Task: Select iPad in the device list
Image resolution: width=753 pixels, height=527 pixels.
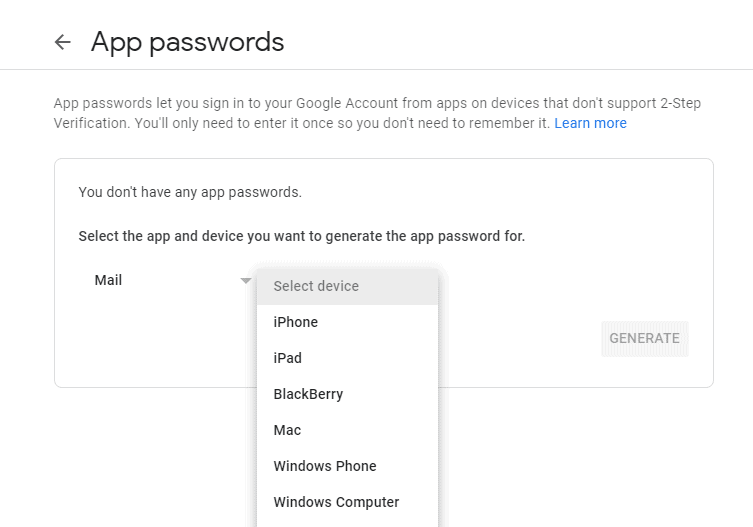Action: (288, 358)
